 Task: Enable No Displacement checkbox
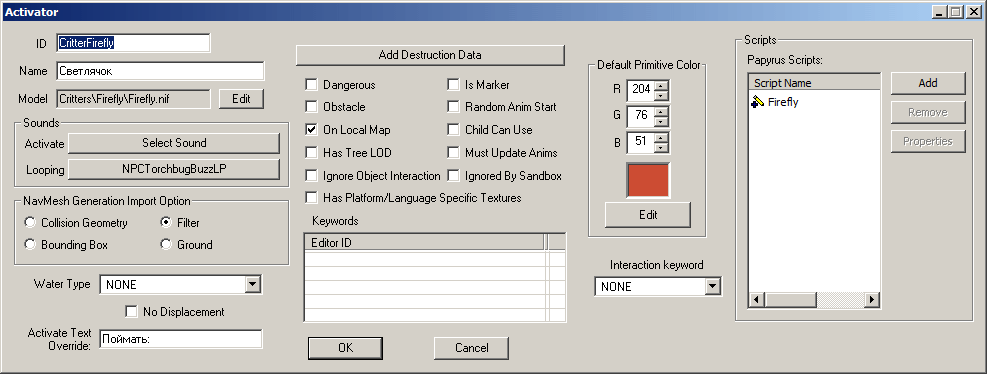coord(132,312)
